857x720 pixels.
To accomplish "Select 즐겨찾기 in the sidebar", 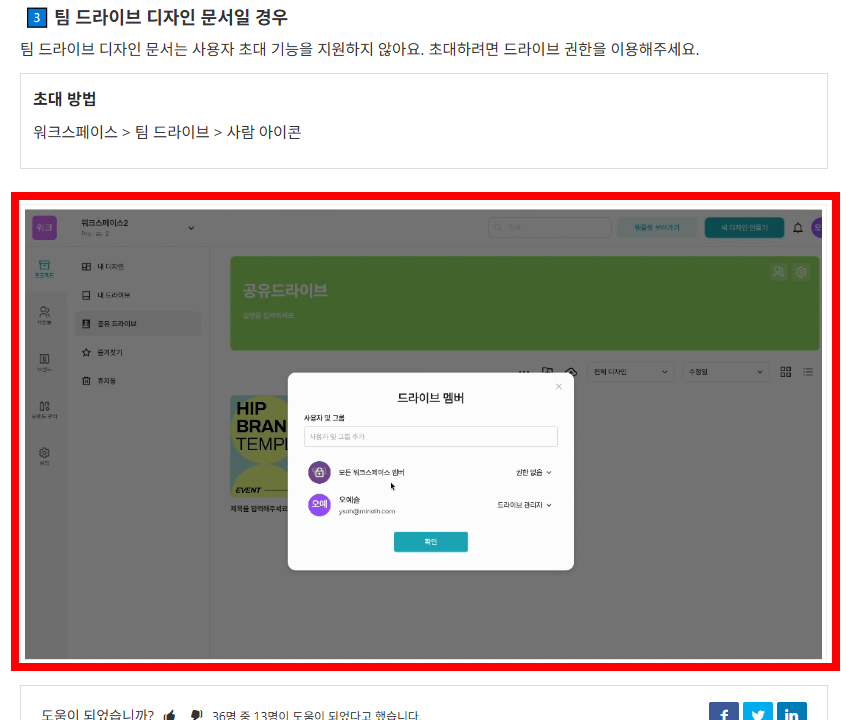I will (100, 352).
